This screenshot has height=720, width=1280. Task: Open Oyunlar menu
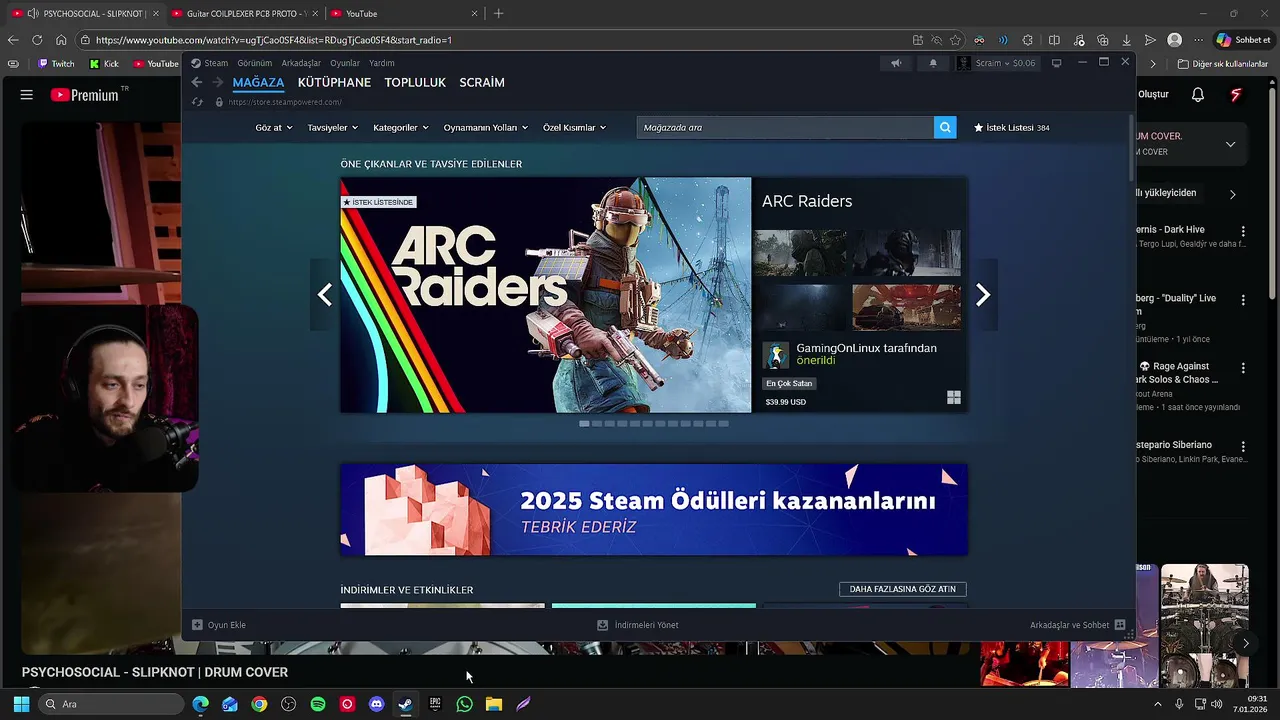point(345,63)
